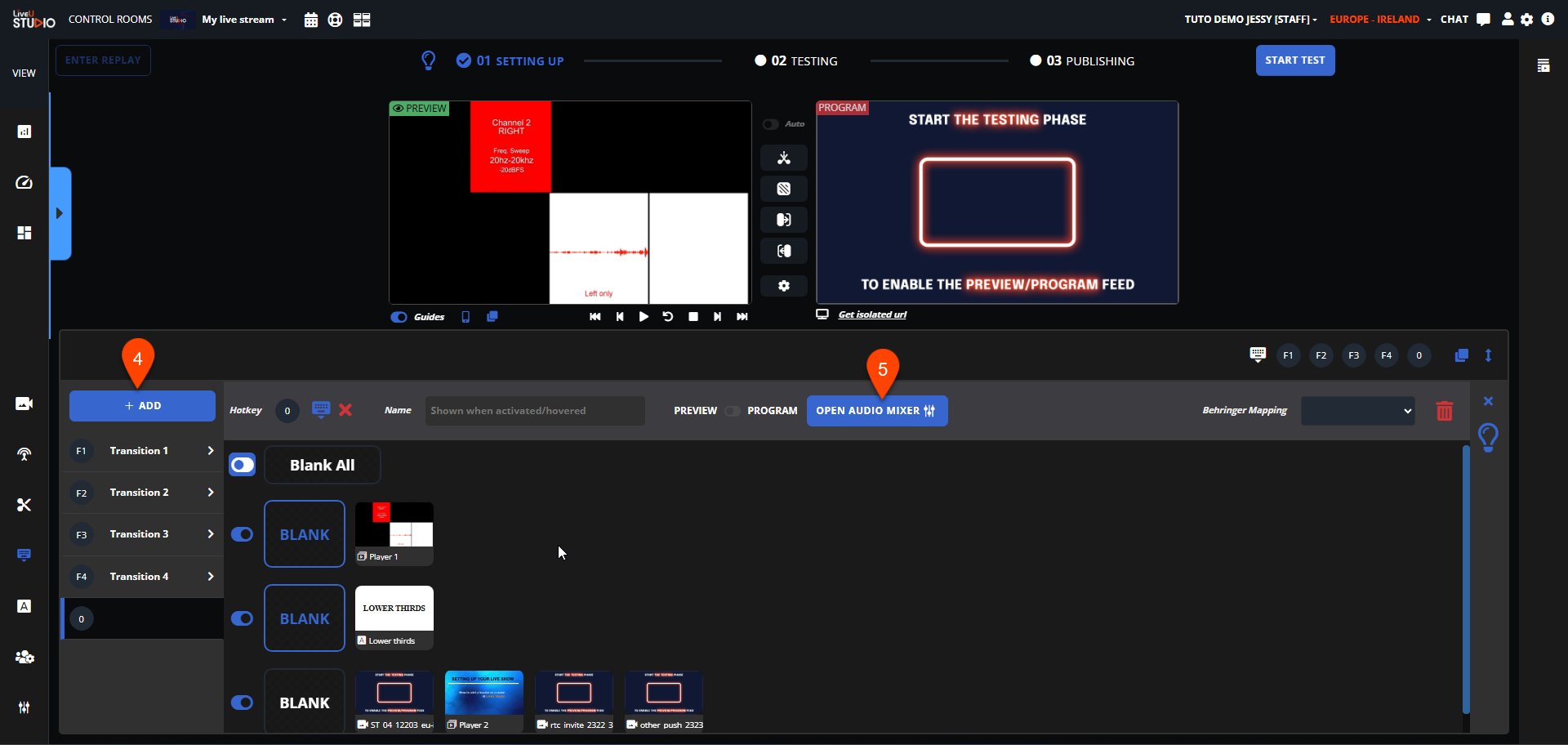Click the red X to clear hotkey
Screen dimensions: 1568x745
pos(345,410)
